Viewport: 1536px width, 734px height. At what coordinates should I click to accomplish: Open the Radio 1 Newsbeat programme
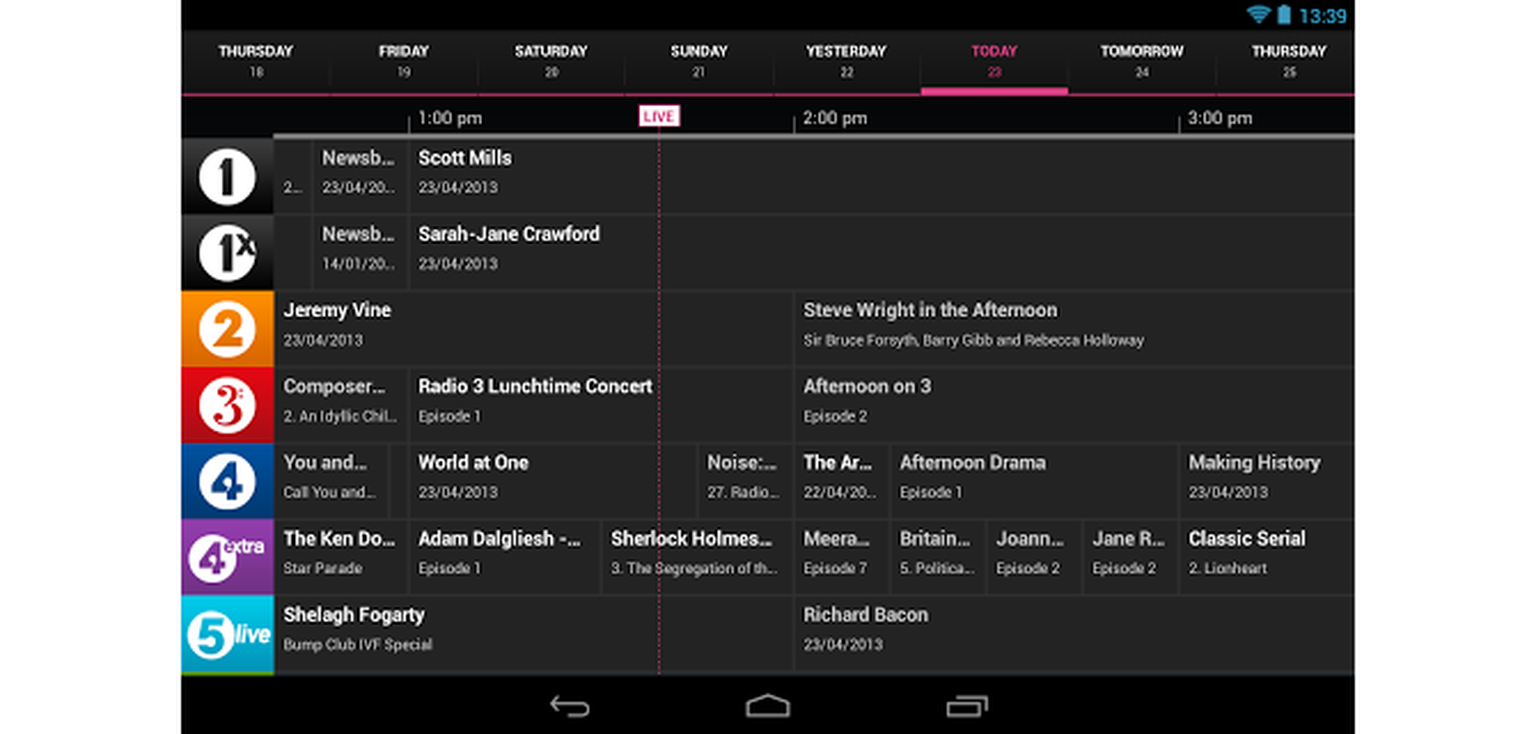tap(360, 177)
